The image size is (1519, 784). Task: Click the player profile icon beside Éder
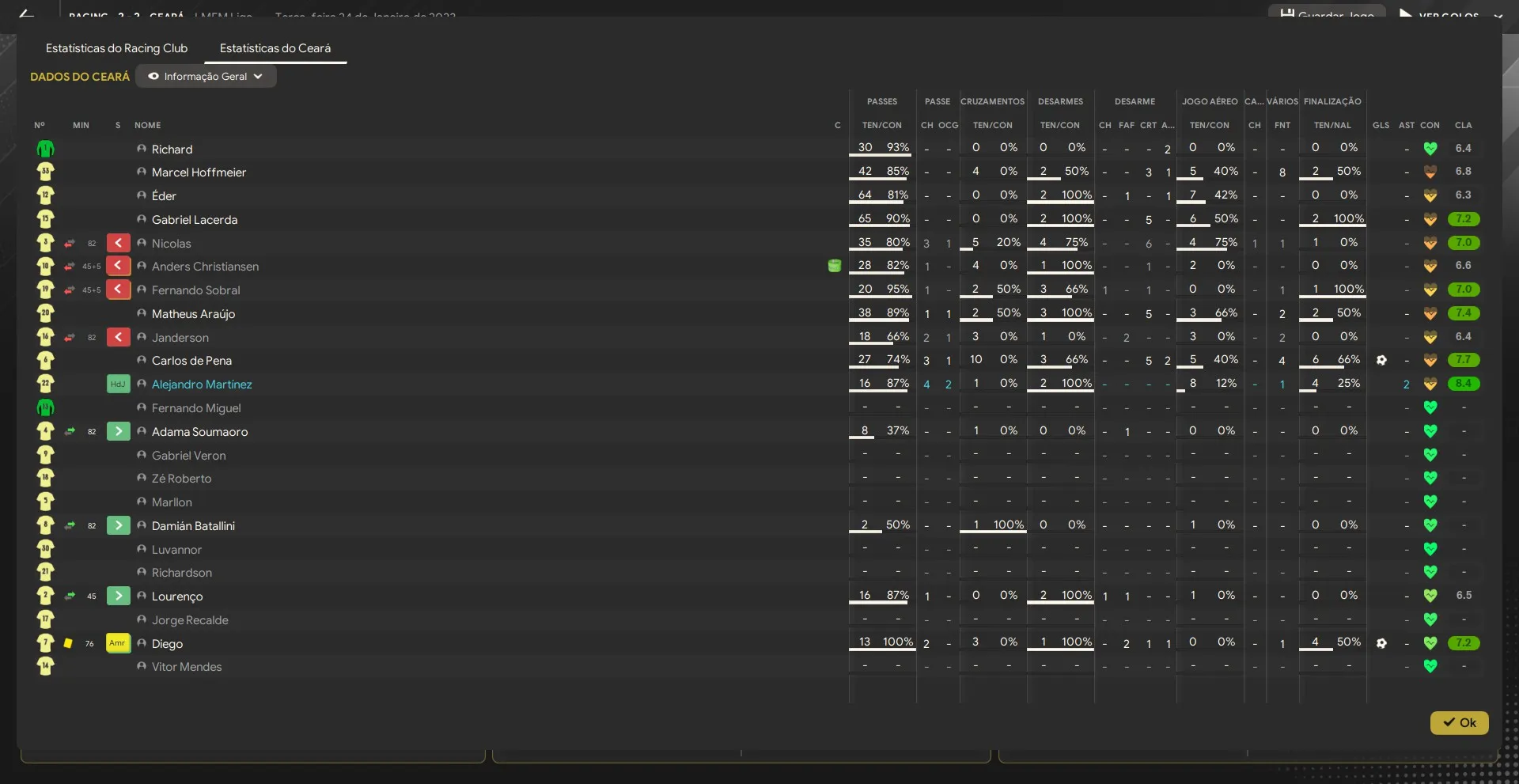(x=142, y=195)
